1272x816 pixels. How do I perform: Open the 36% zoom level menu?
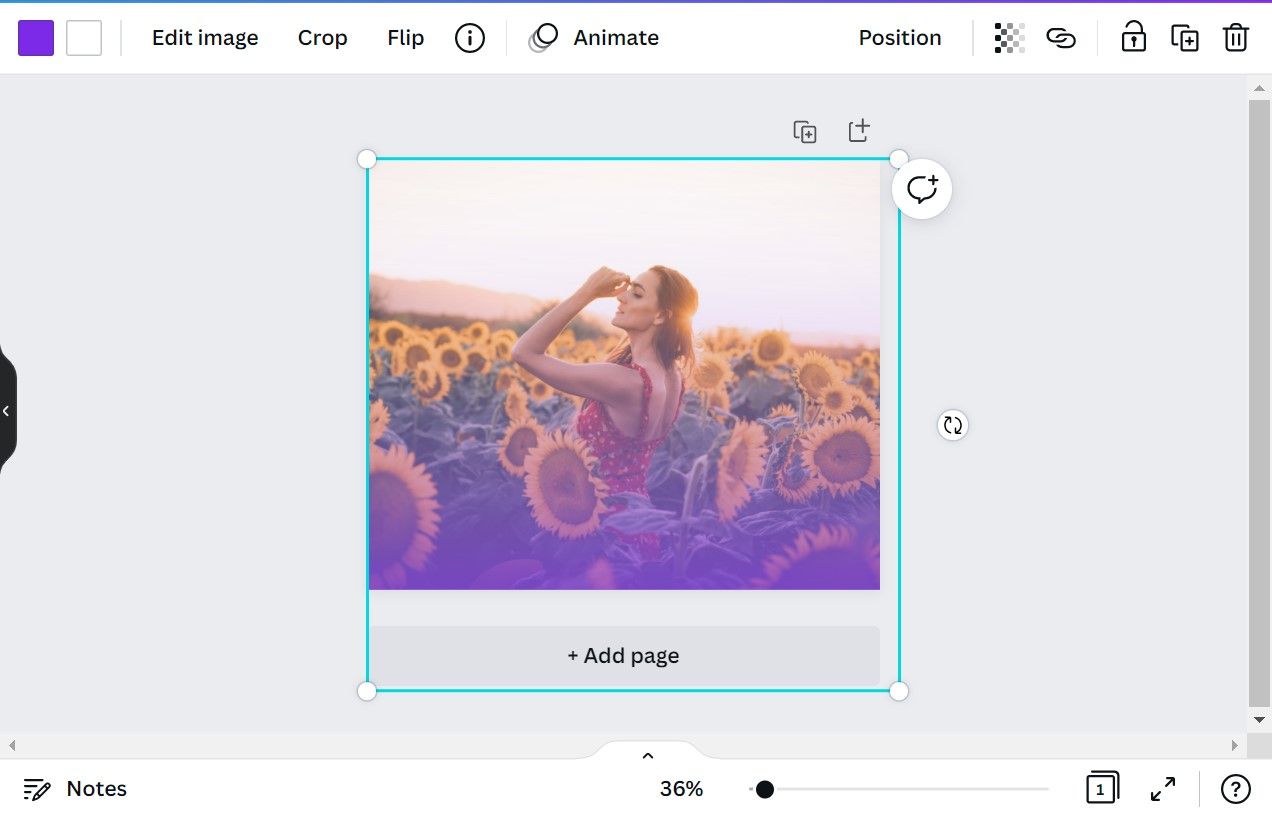681,789
